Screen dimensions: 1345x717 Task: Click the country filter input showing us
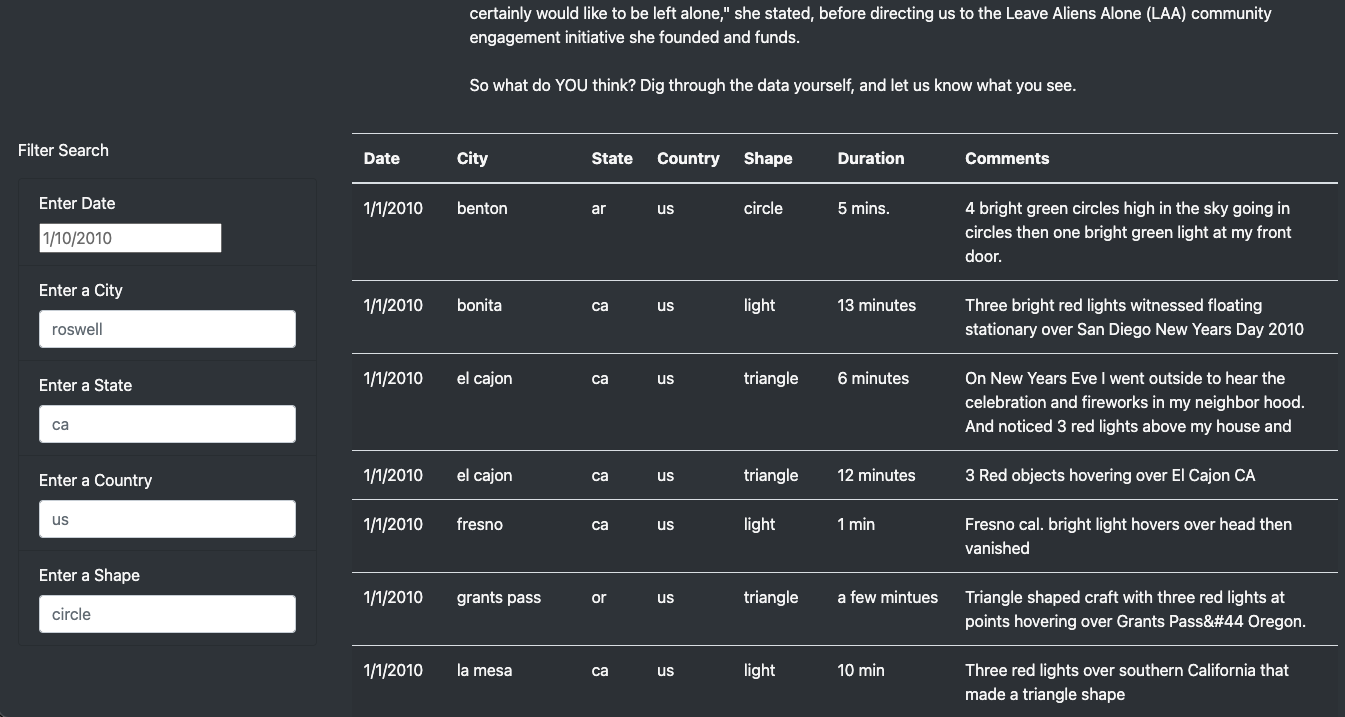(166, 518)
